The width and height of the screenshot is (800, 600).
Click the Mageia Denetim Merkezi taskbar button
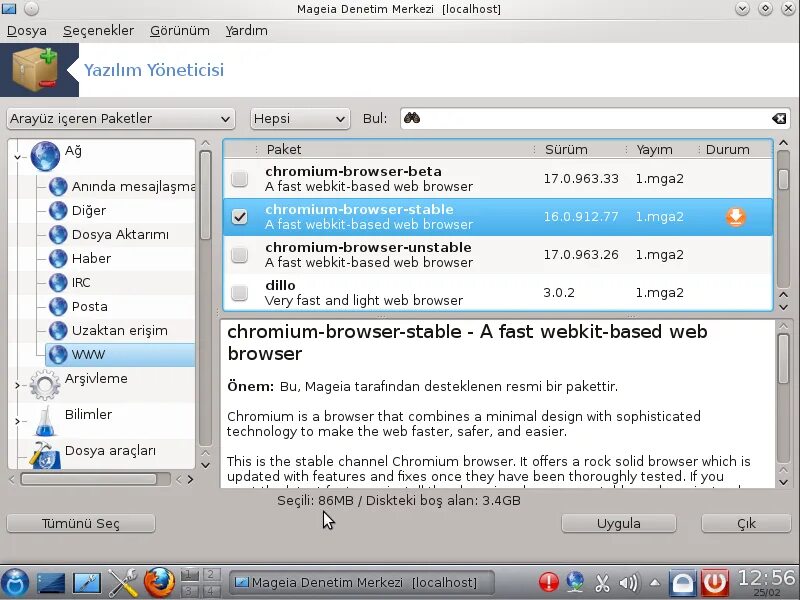362,583
